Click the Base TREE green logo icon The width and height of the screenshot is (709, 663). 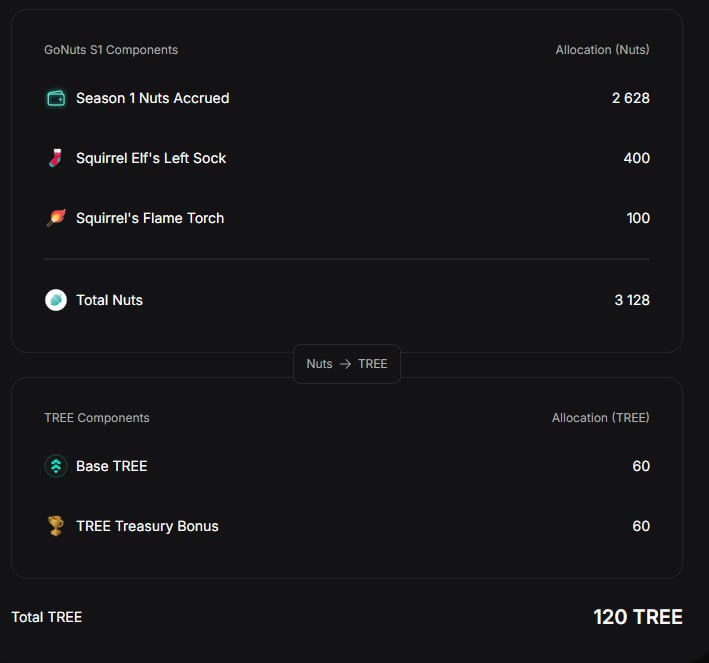point(56,466)
